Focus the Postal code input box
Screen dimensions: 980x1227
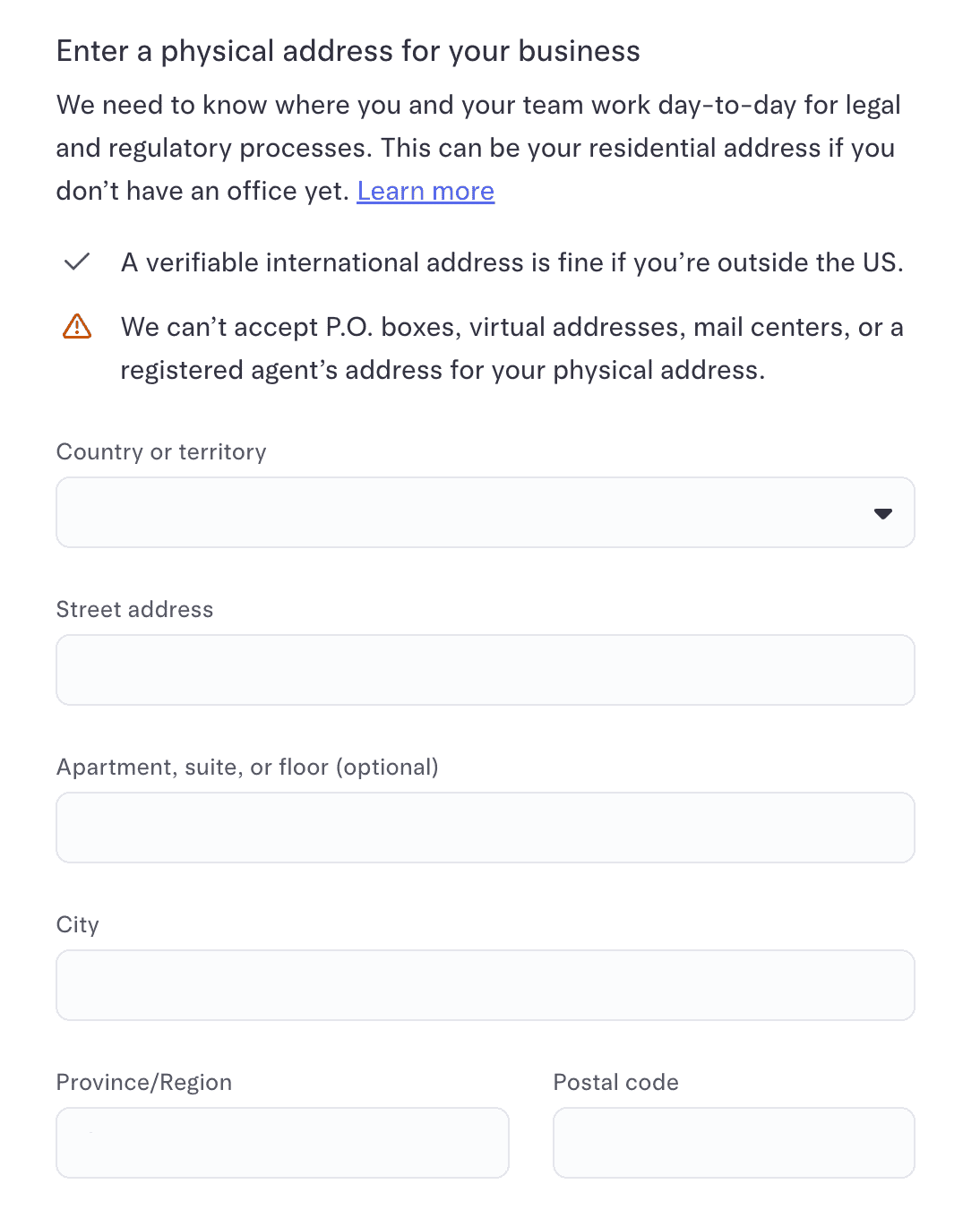[734, 1143]
